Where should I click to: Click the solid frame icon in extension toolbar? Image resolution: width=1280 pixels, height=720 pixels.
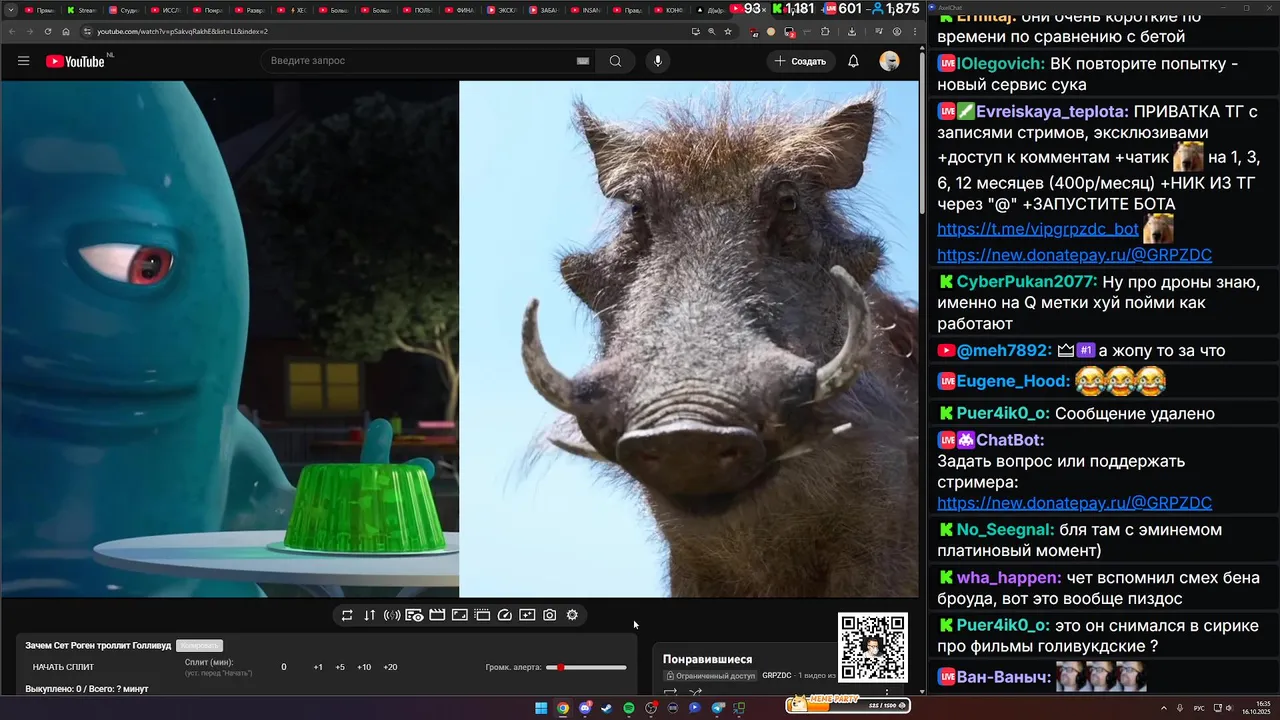pos(459,615)
